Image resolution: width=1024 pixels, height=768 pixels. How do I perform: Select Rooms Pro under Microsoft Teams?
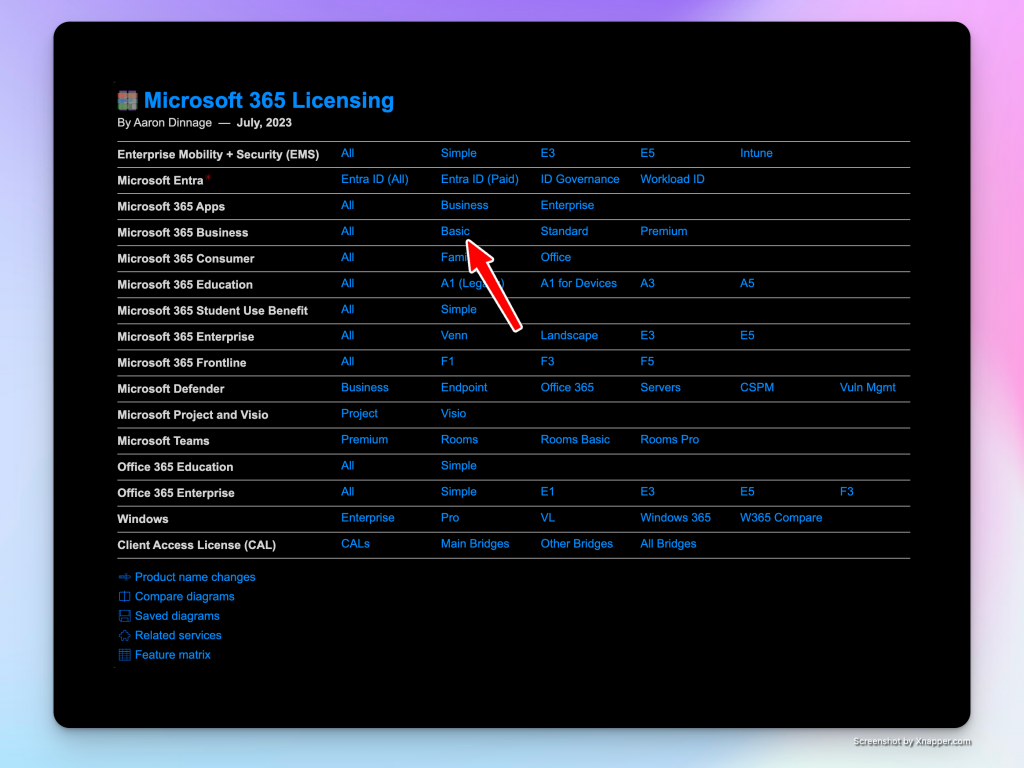669,439
